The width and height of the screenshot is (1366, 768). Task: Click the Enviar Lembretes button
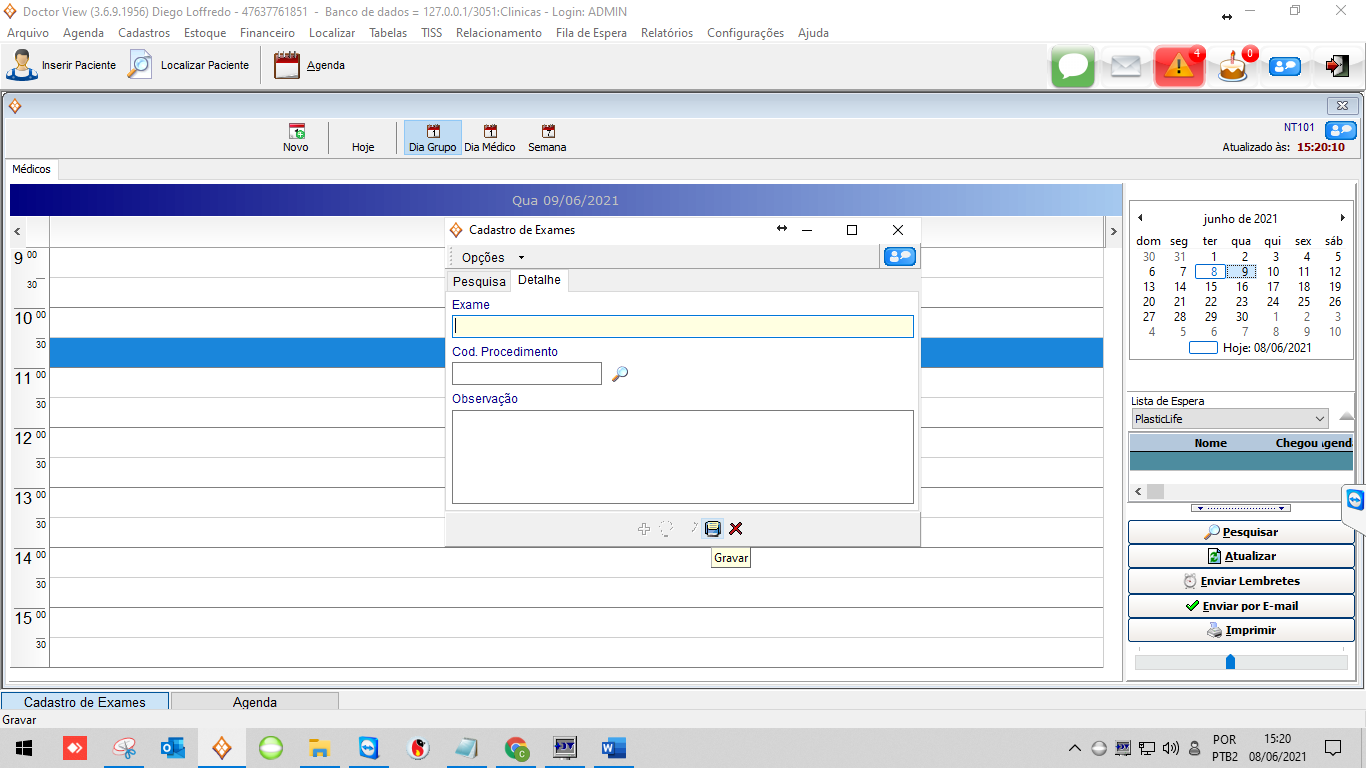pos(1241,581)
